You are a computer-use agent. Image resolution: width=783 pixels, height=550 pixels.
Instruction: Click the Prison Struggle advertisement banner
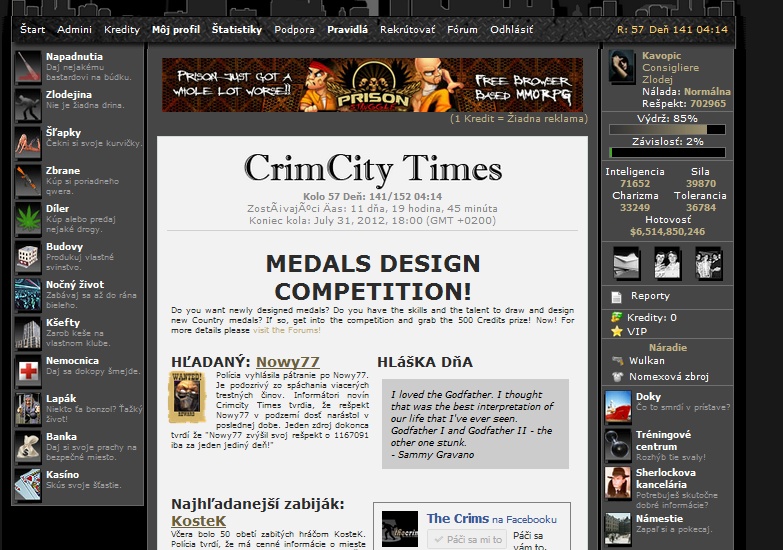point(372,85)
